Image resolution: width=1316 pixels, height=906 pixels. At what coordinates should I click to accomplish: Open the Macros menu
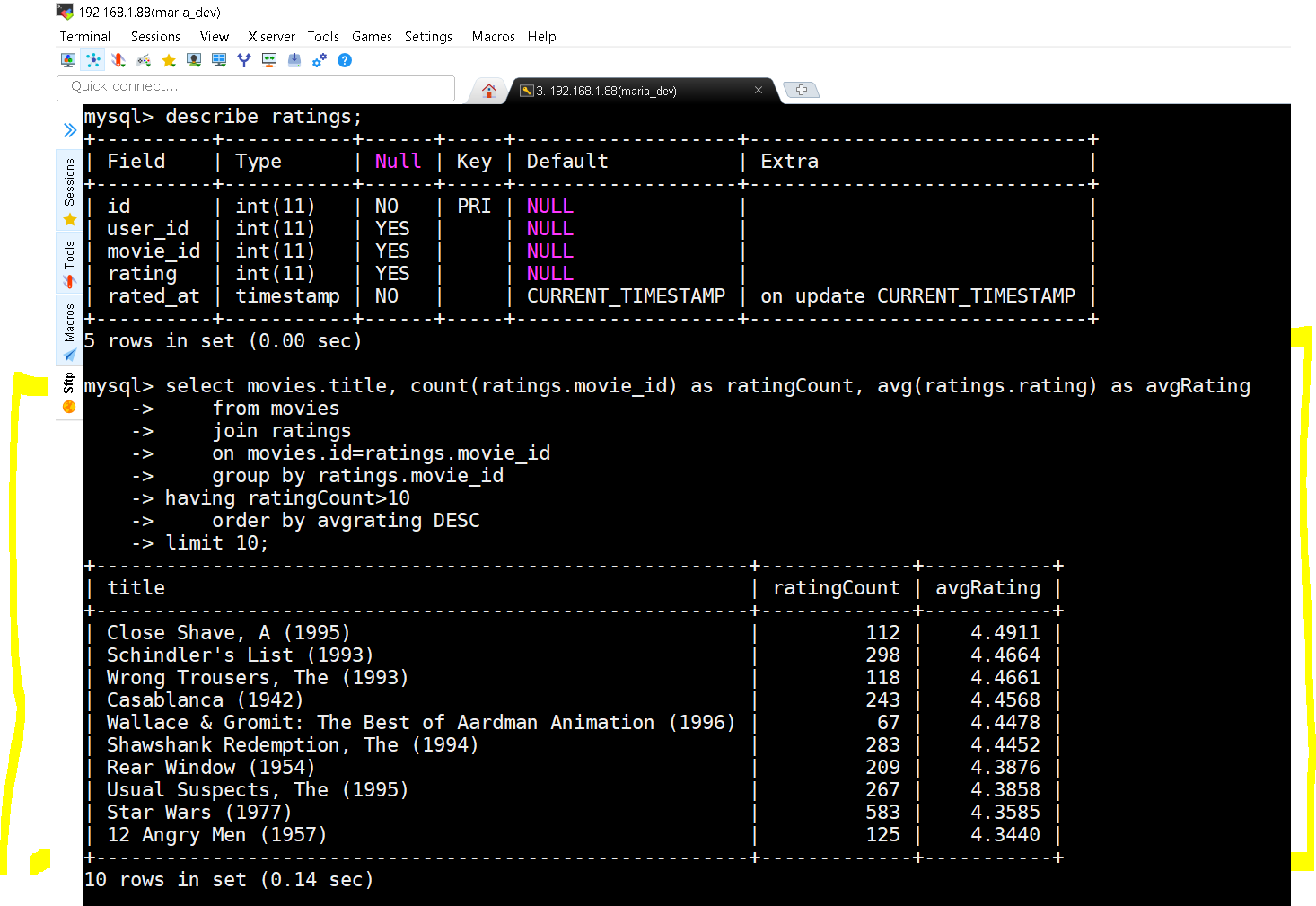494,37
